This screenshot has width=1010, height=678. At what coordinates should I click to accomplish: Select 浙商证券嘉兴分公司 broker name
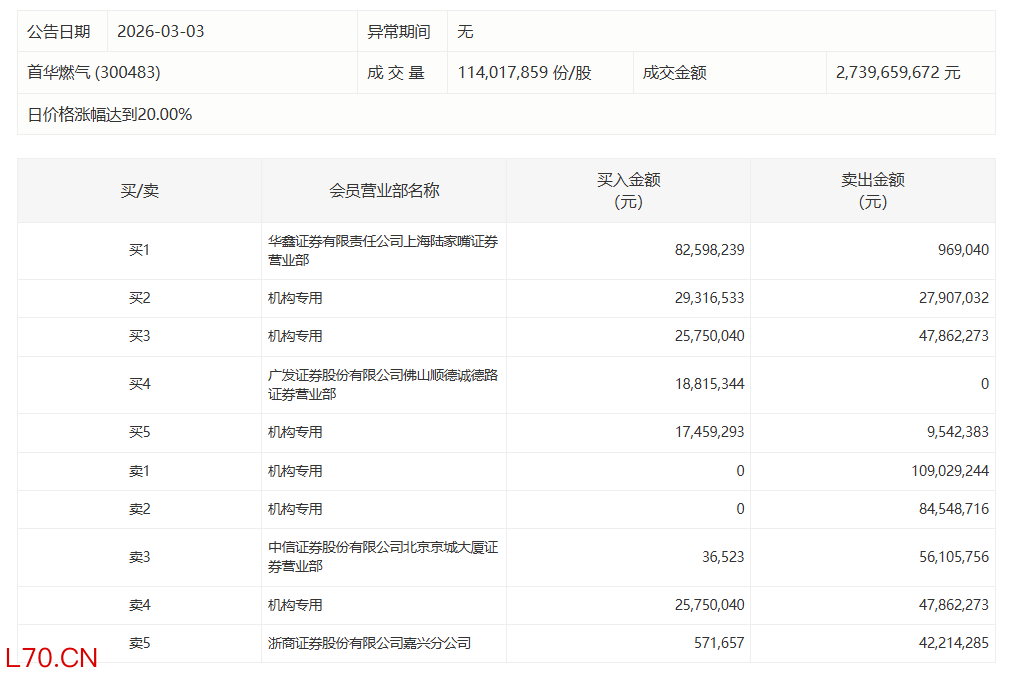tap(369, 643)
